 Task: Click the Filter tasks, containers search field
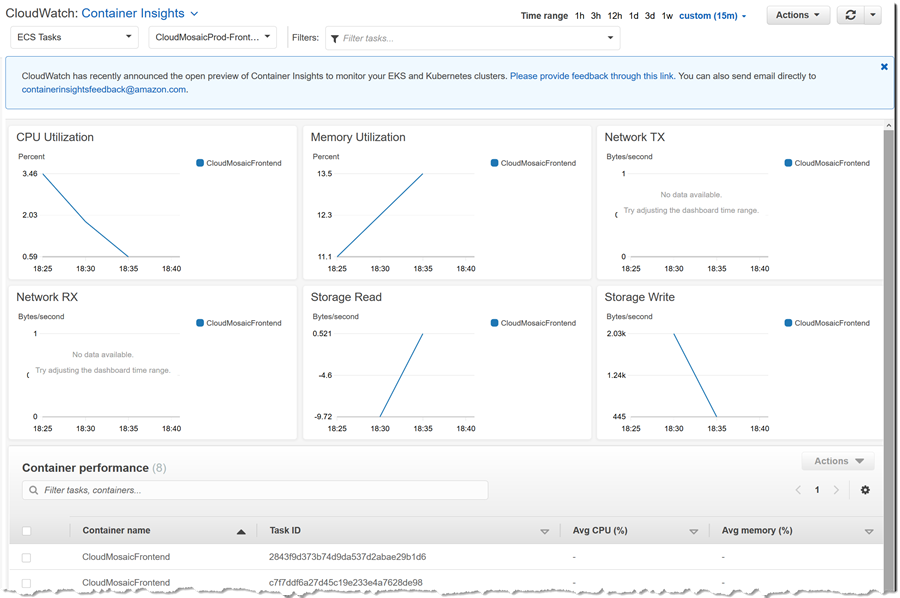tap(255, 490)
